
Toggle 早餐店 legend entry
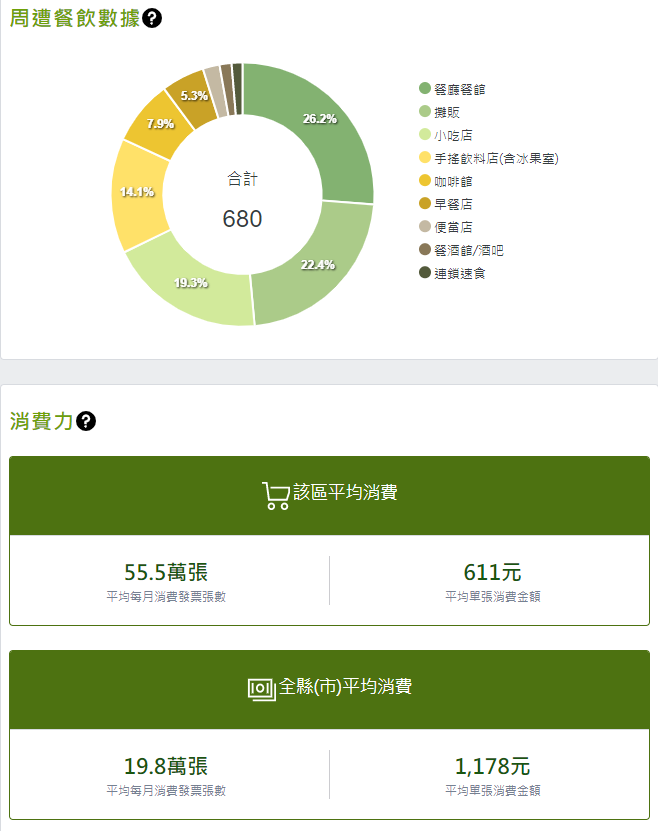446,204
